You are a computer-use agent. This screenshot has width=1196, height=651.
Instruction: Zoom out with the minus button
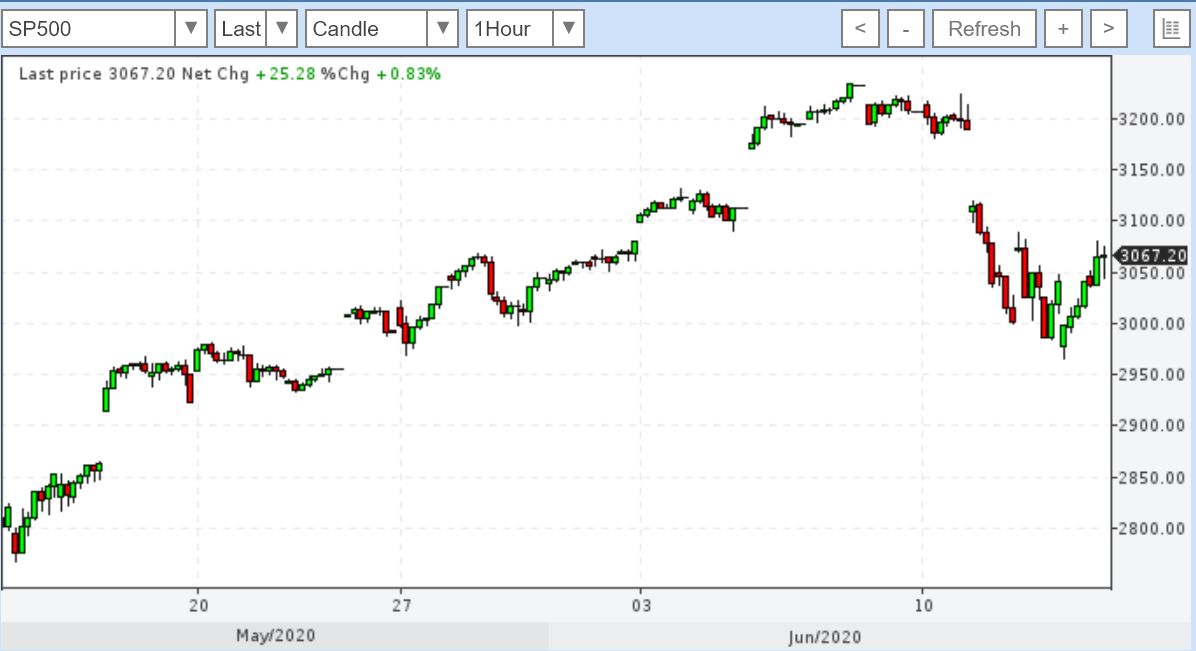coord(906,29)
